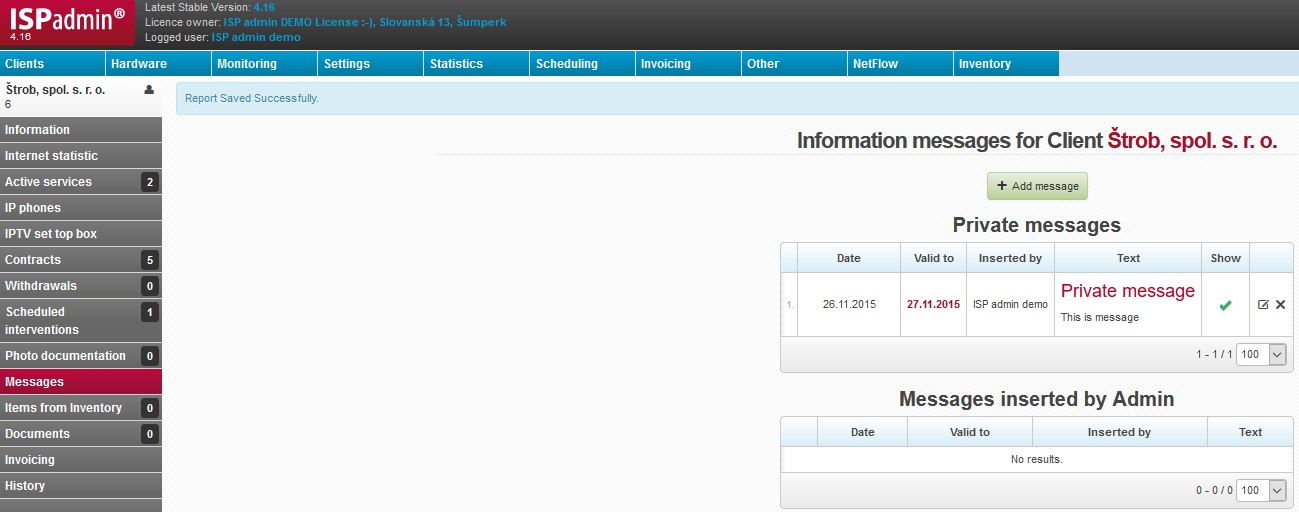Open the Clients menu
1299x512 pixels.
pyautogui.click(x=53, y=63)
